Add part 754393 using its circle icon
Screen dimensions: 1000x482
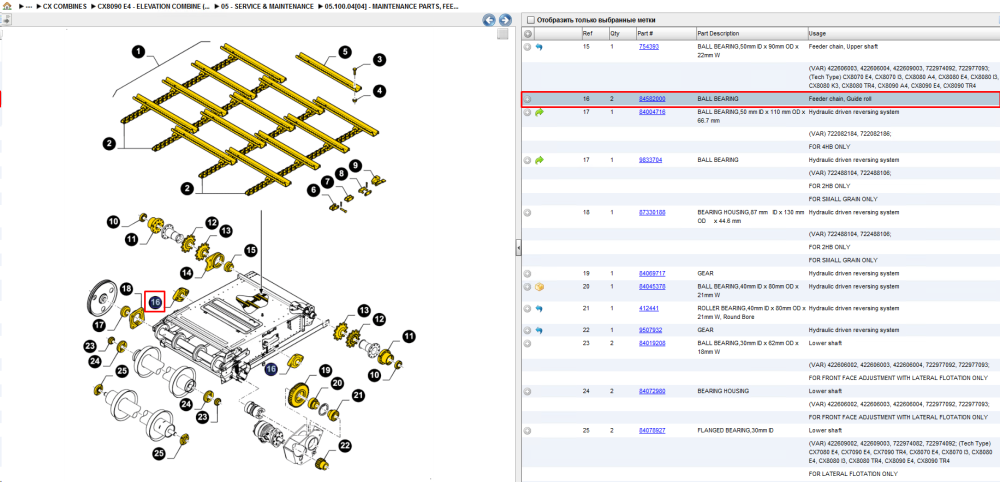click(x=527, y=47)
